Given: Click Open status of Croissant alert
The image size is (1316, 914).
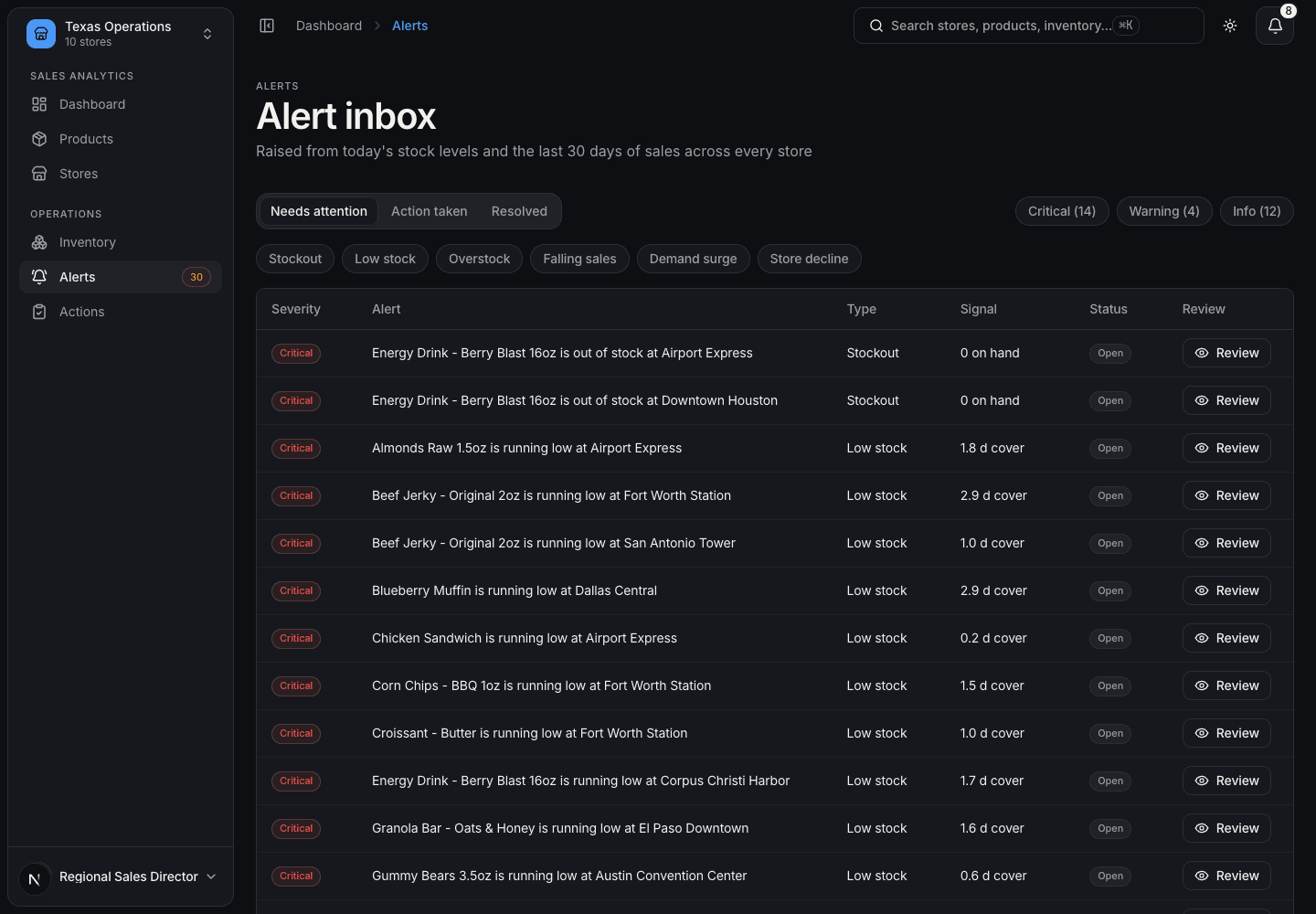Looking at the screenshot, I should click(1110, 733).
